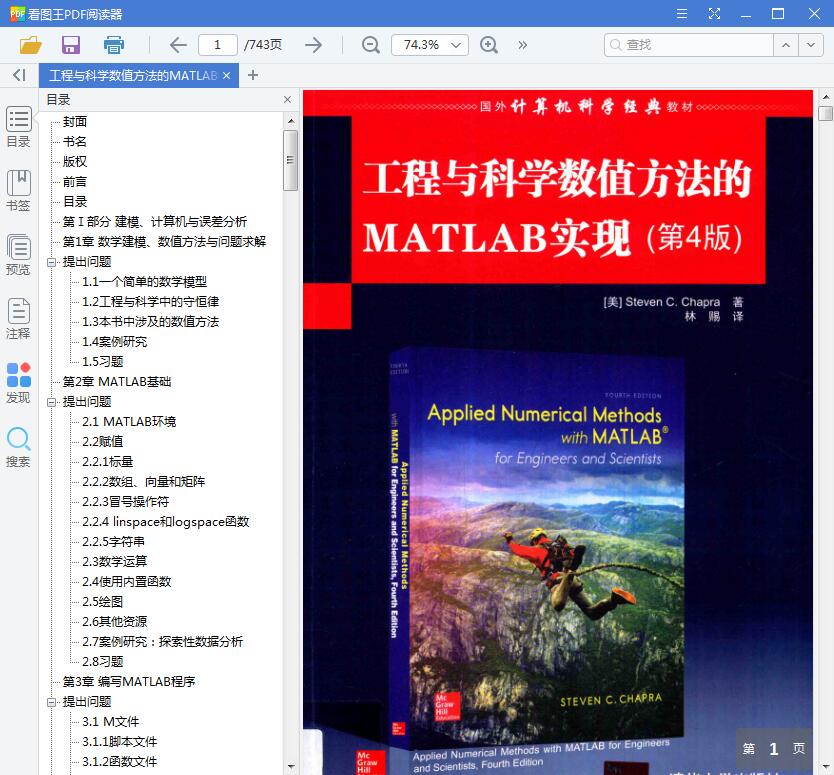This screenshot has width=834, height=775.
Task: Collapse the sidebar with the left arrow bar icon
Action: tap(19, 75)
